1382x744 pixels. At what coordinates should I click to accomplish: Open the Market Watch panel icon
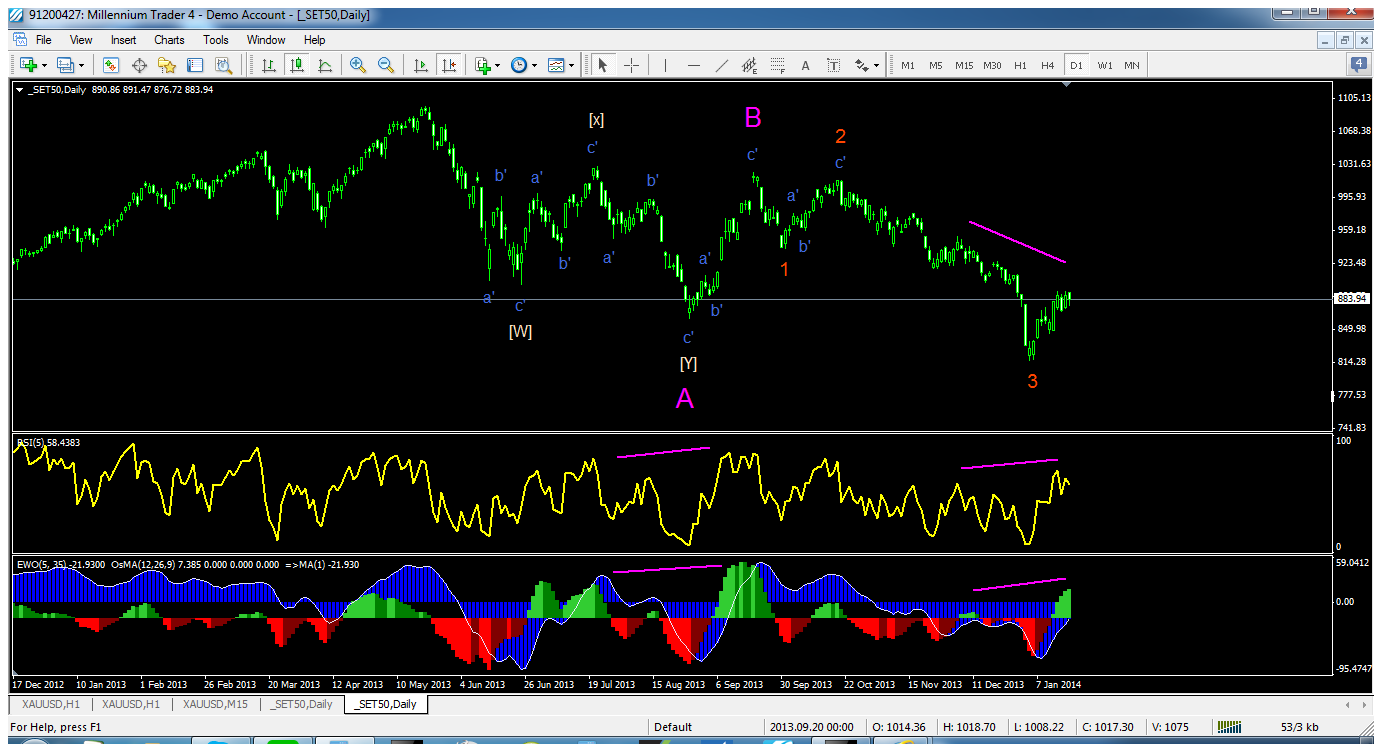111,65
